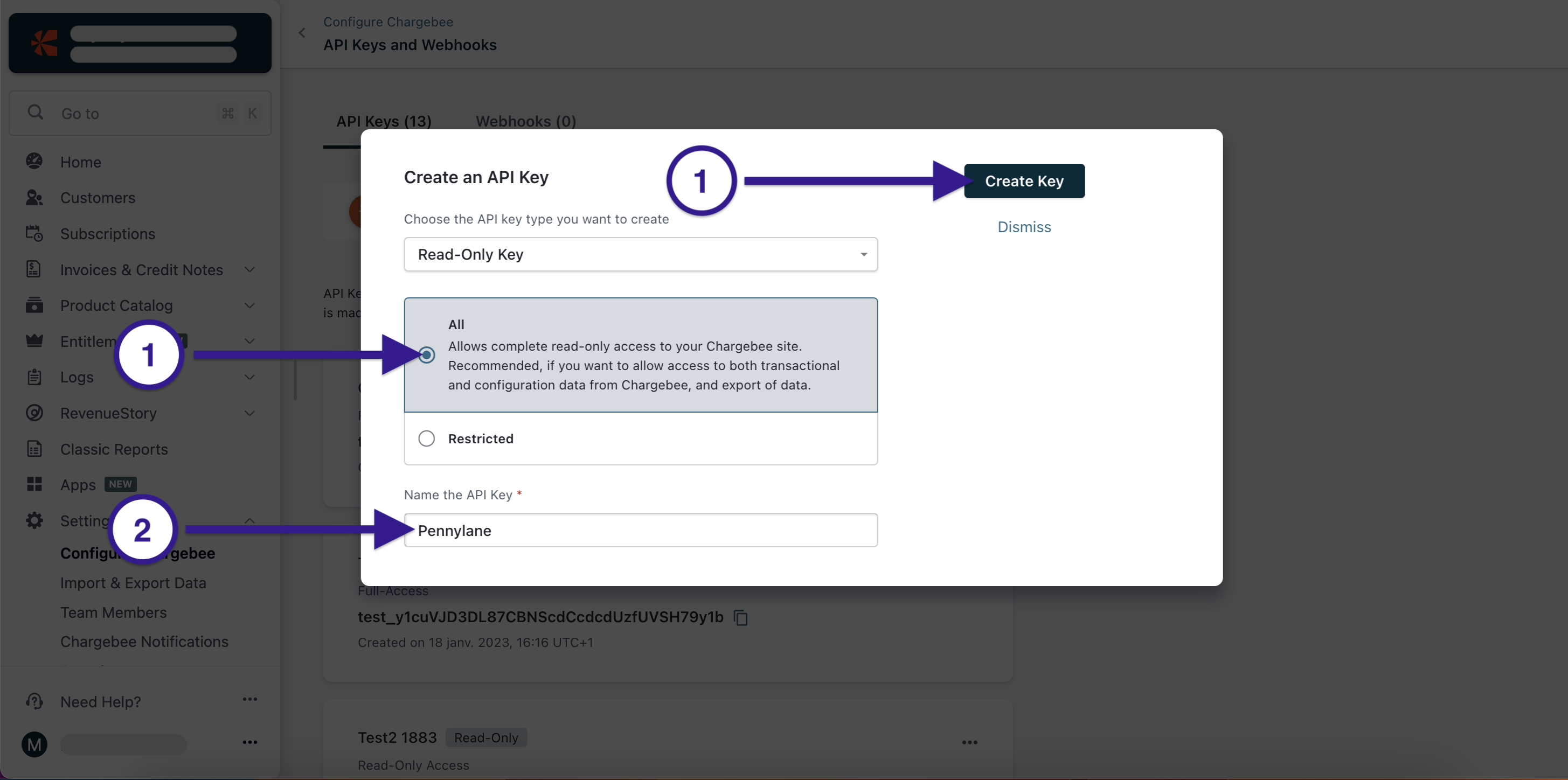
Task: Click the Dismiss link
Action: click(x=1024, y=227)
